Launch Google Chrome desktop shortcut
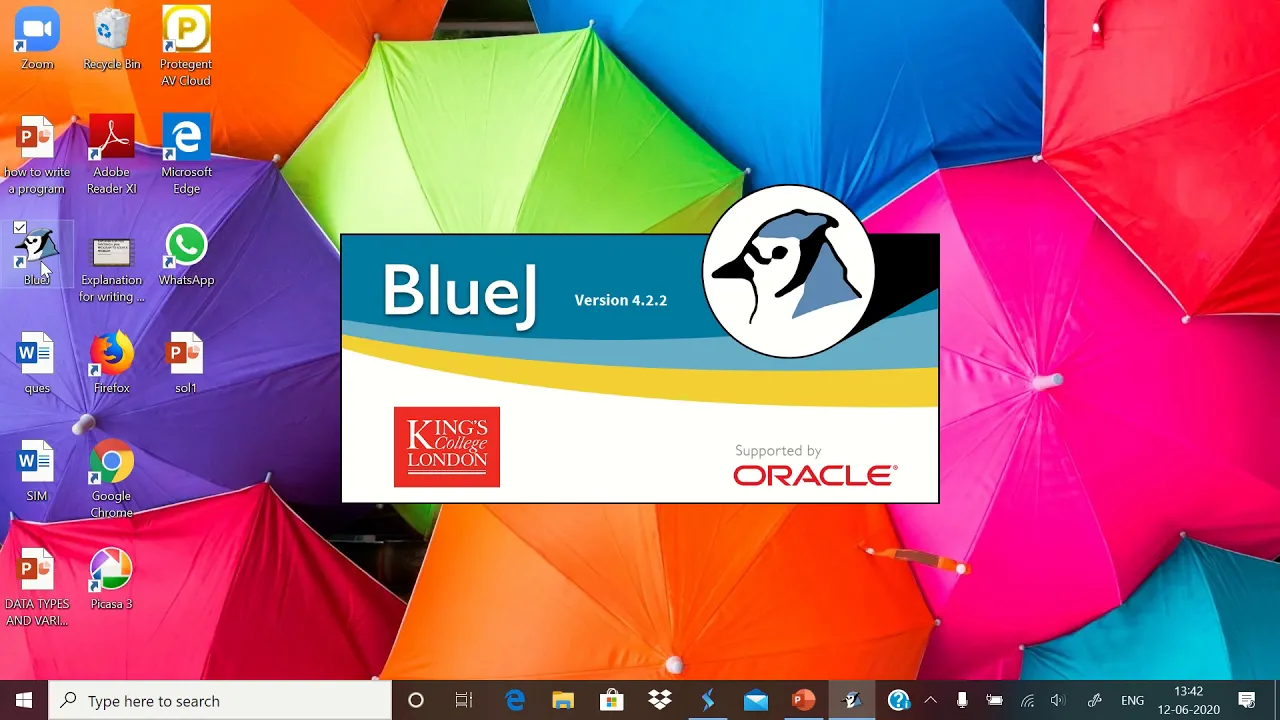 click(x=112, y=479)
